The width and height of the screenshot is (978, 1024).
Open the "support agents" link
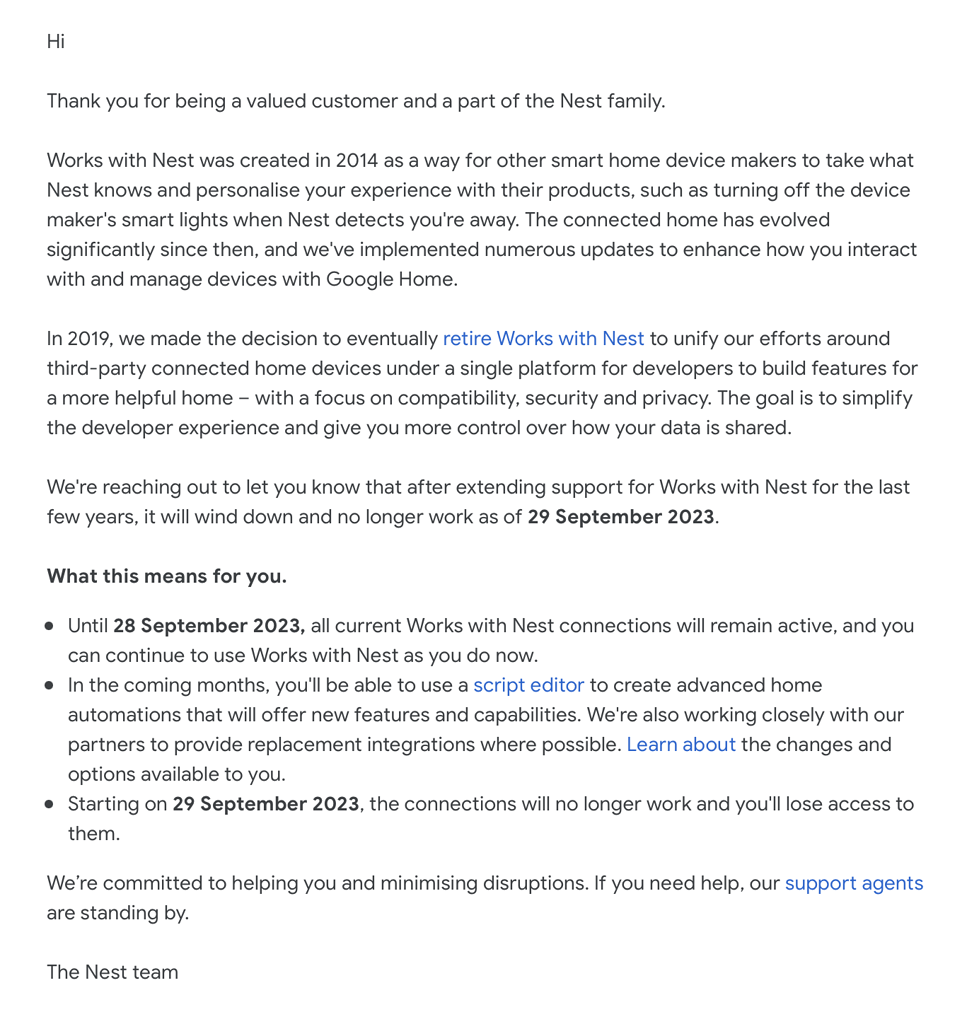click(x=854, y=883)
